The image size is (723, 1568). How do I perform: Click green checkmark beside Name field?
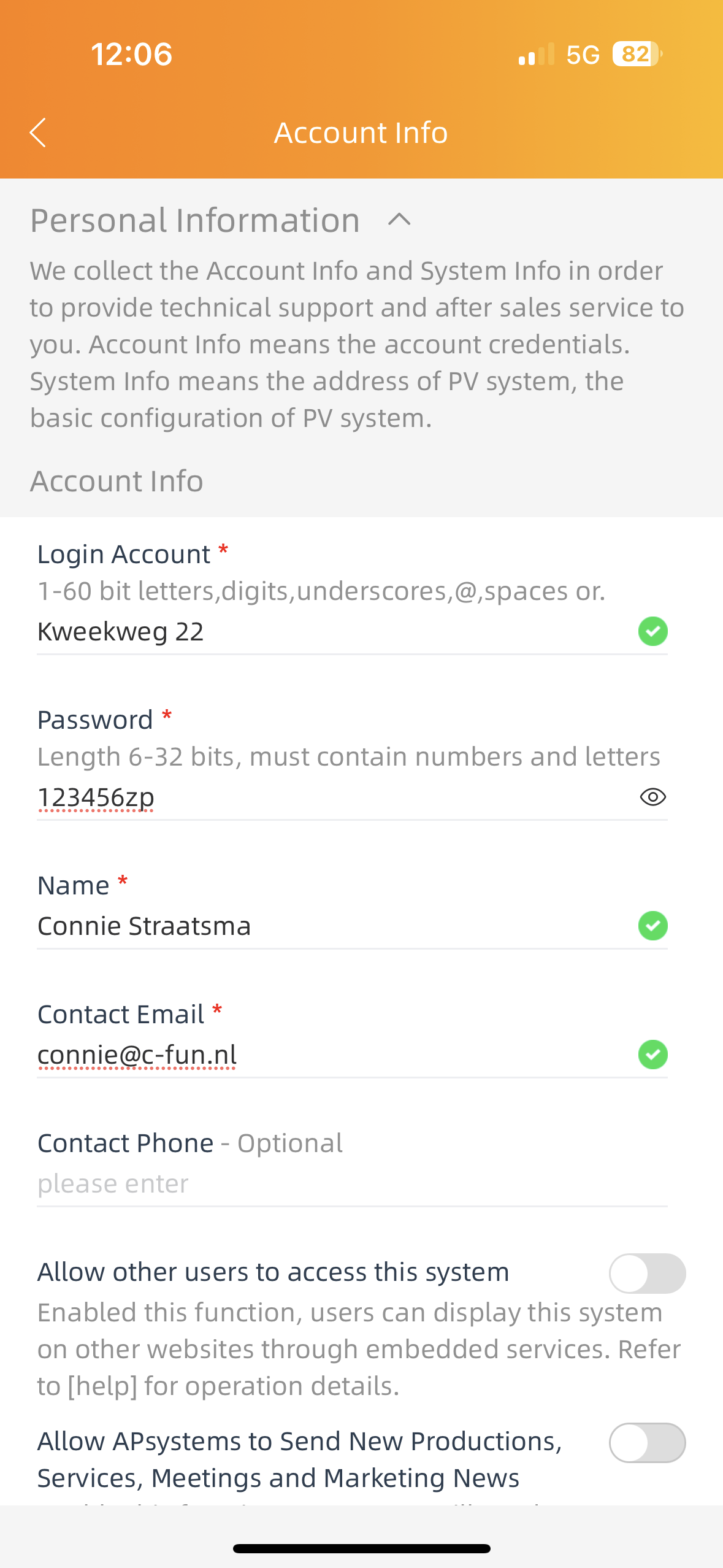pos(652,926)
